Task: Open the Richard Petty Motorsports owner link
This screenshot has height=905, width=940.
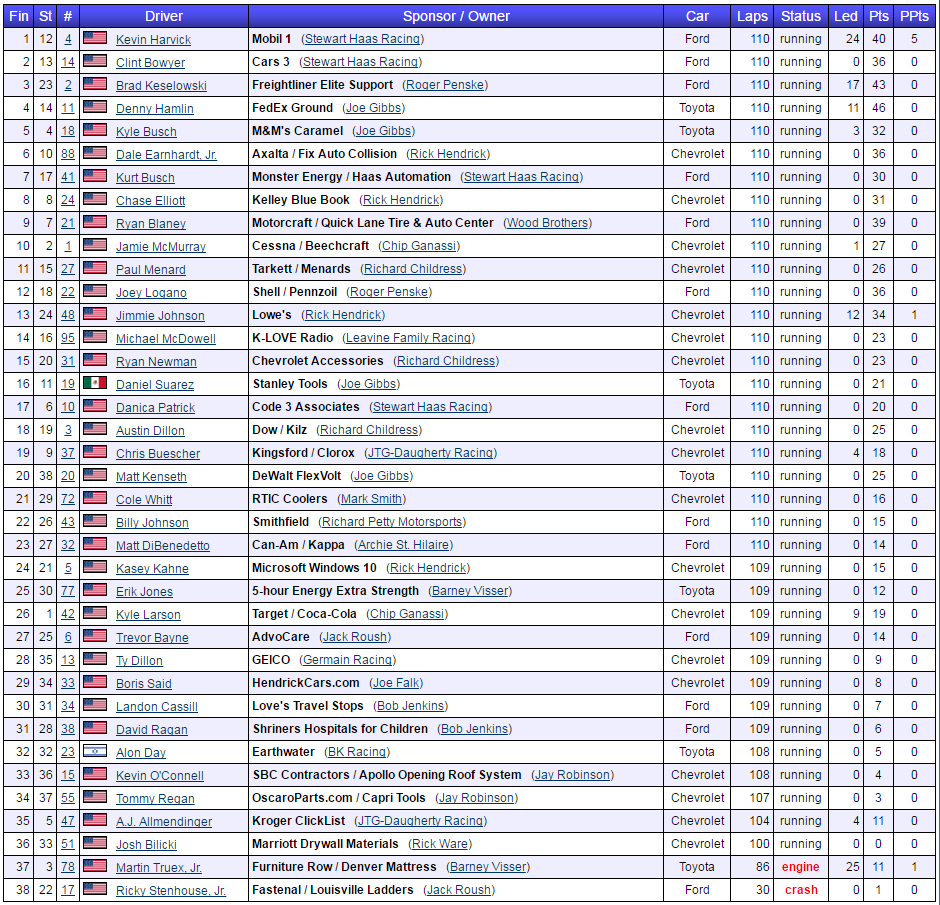Action: click(x=392, y=522)
